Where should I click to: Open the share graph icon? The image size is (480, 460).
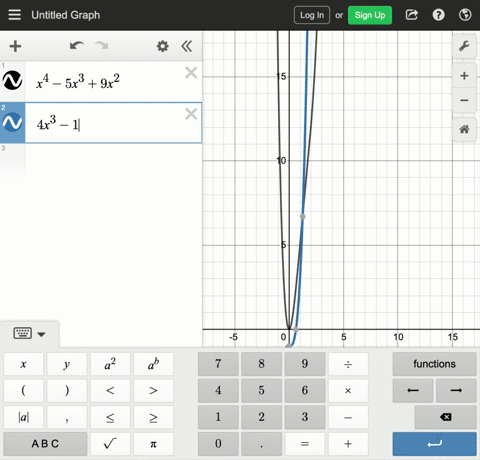coord(412,15)
